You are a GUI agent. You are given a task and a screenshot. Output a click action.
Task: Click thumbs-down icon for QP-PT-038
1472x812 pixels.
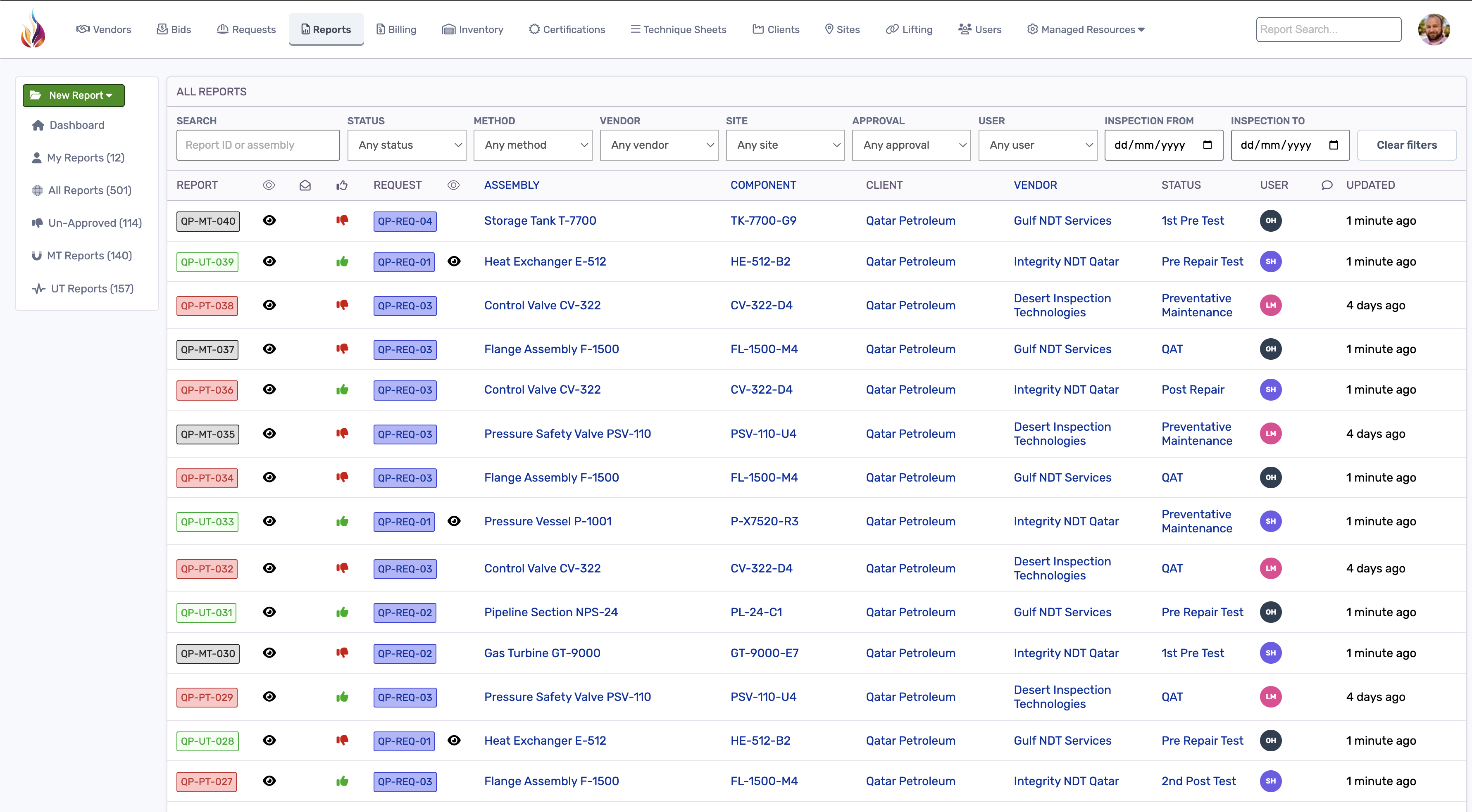point(342,305)
